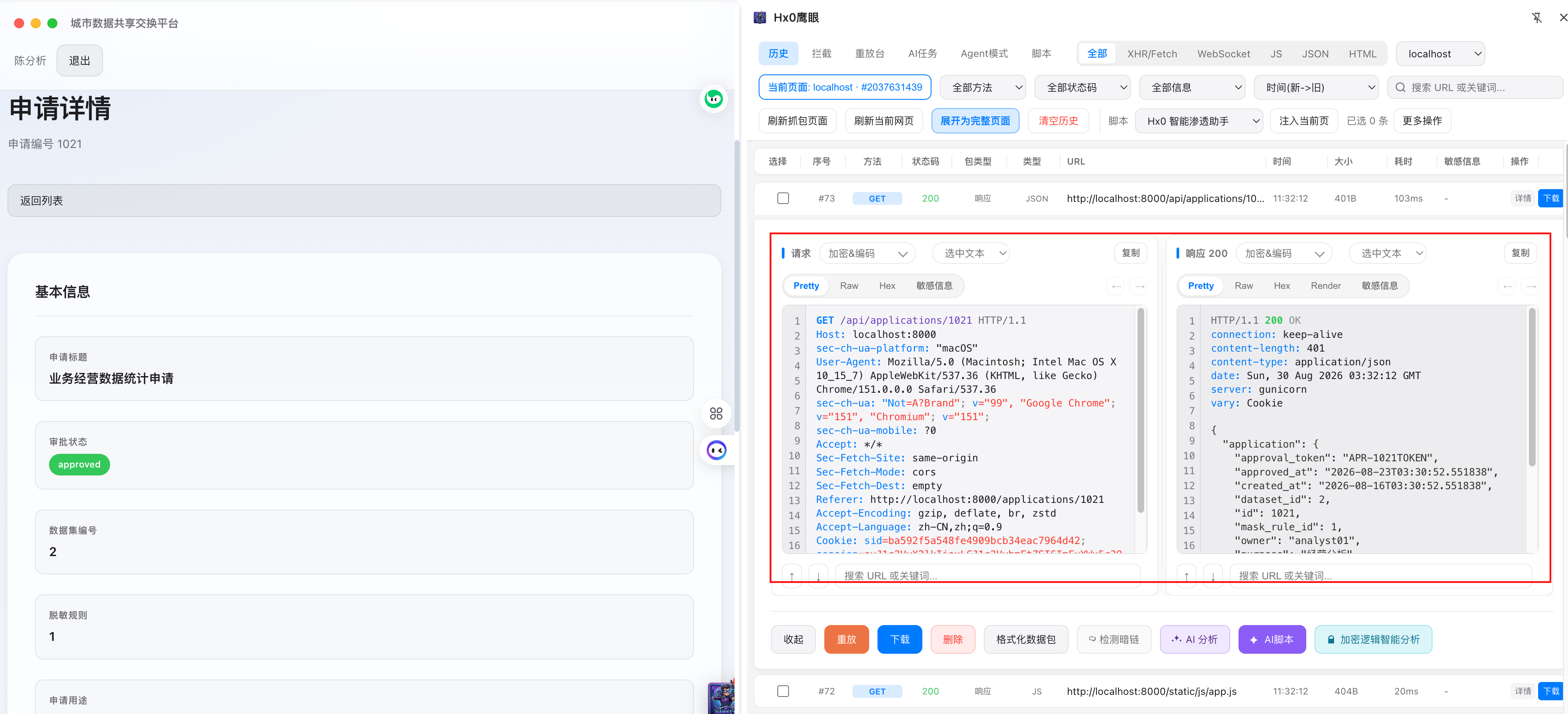Expand response 选中文本 dropdown
1568x714 pixels.
(x=1387, y=253)
